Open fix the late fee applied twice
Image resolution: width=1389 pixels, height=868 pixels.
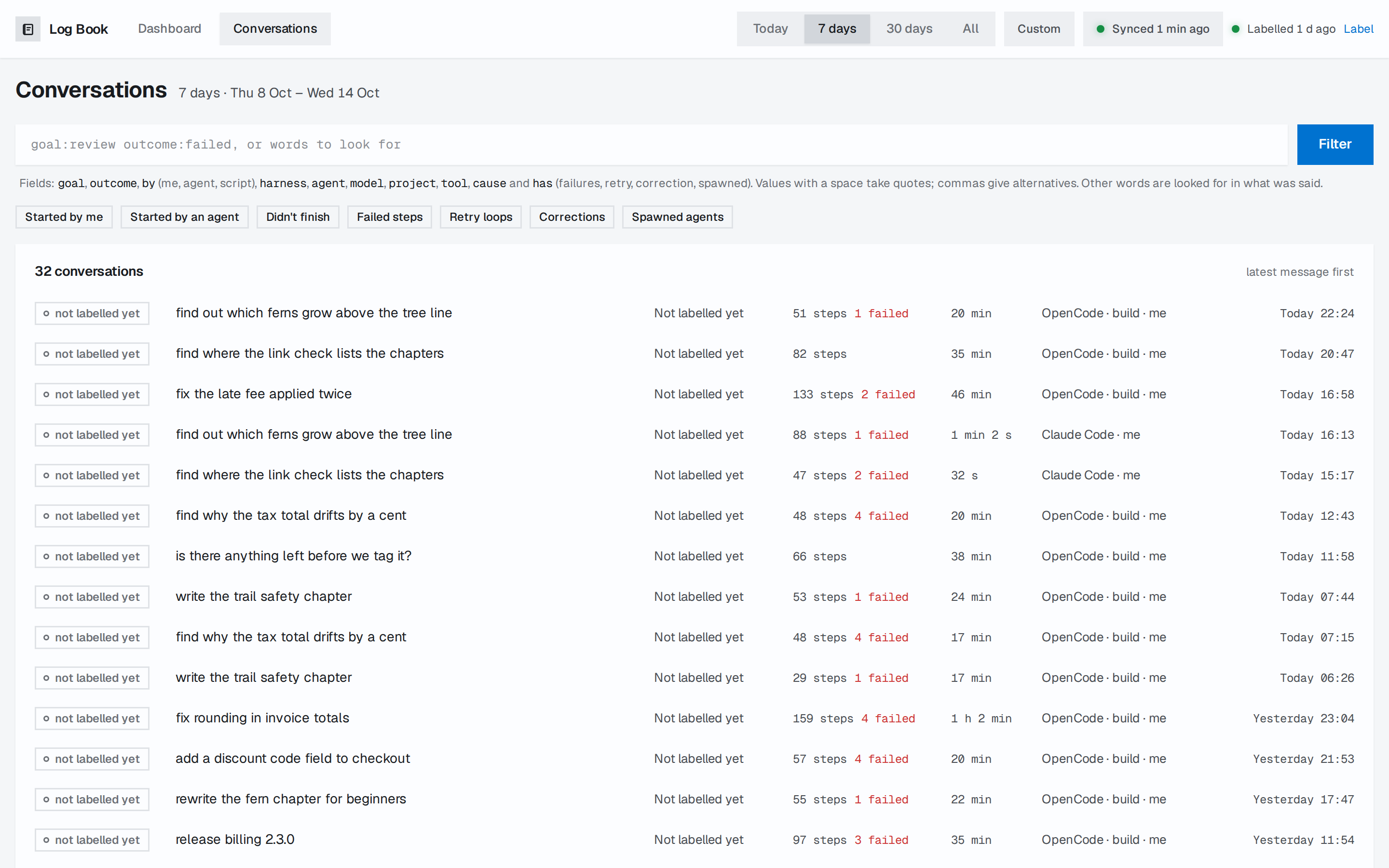pyautogui.click(x=694, y=394)
